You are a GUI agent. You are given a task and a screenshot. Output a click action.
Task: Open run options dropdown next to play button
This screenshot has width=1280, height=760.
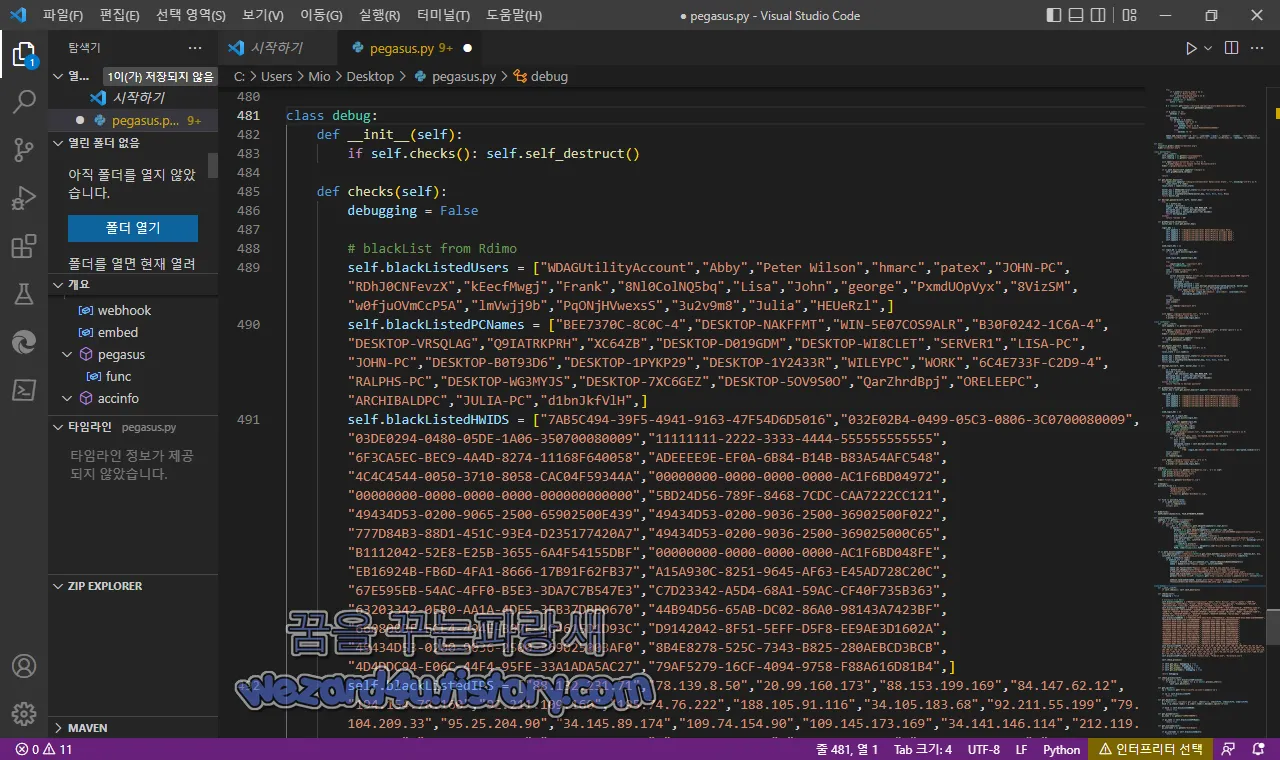1208,48
